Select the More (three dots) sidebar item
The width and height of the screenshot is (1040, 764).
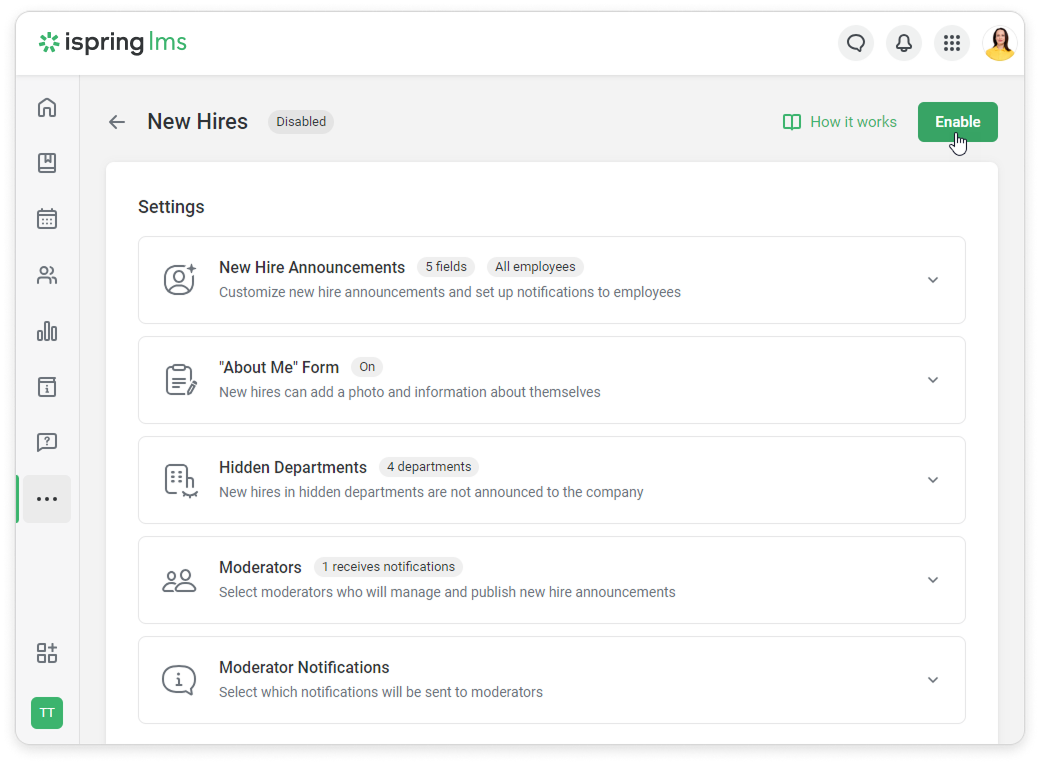point(47,499)
